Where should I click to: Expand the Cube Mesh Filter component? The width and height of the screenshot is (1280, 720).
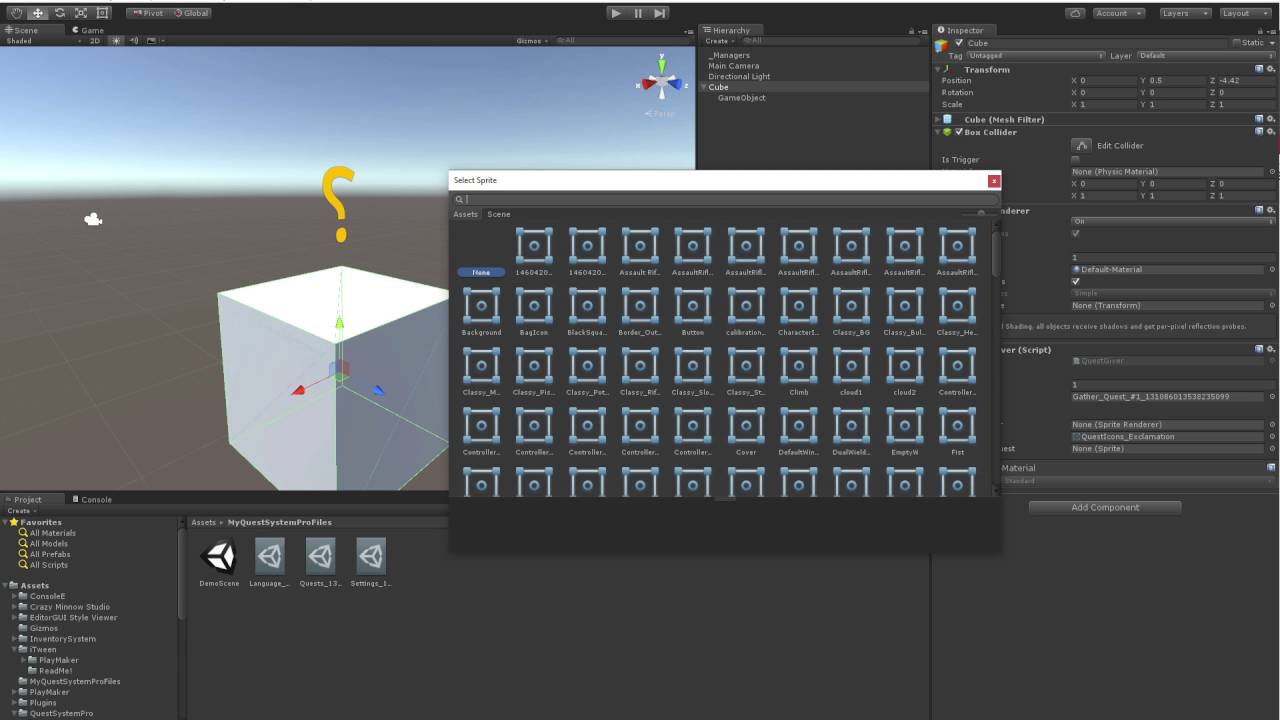pyautogui.click(x=938, y=119)
